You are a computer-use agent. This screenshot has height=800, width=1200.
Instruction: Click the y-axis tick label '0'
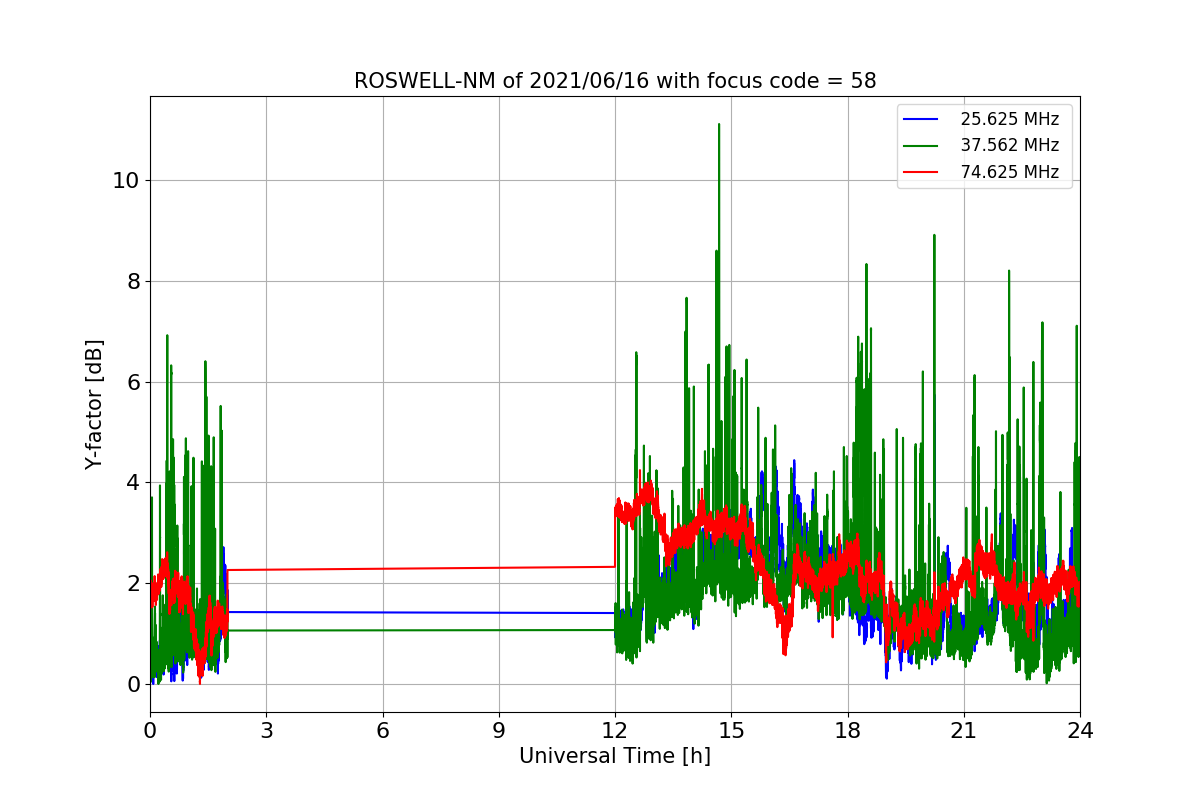point(134,685)
